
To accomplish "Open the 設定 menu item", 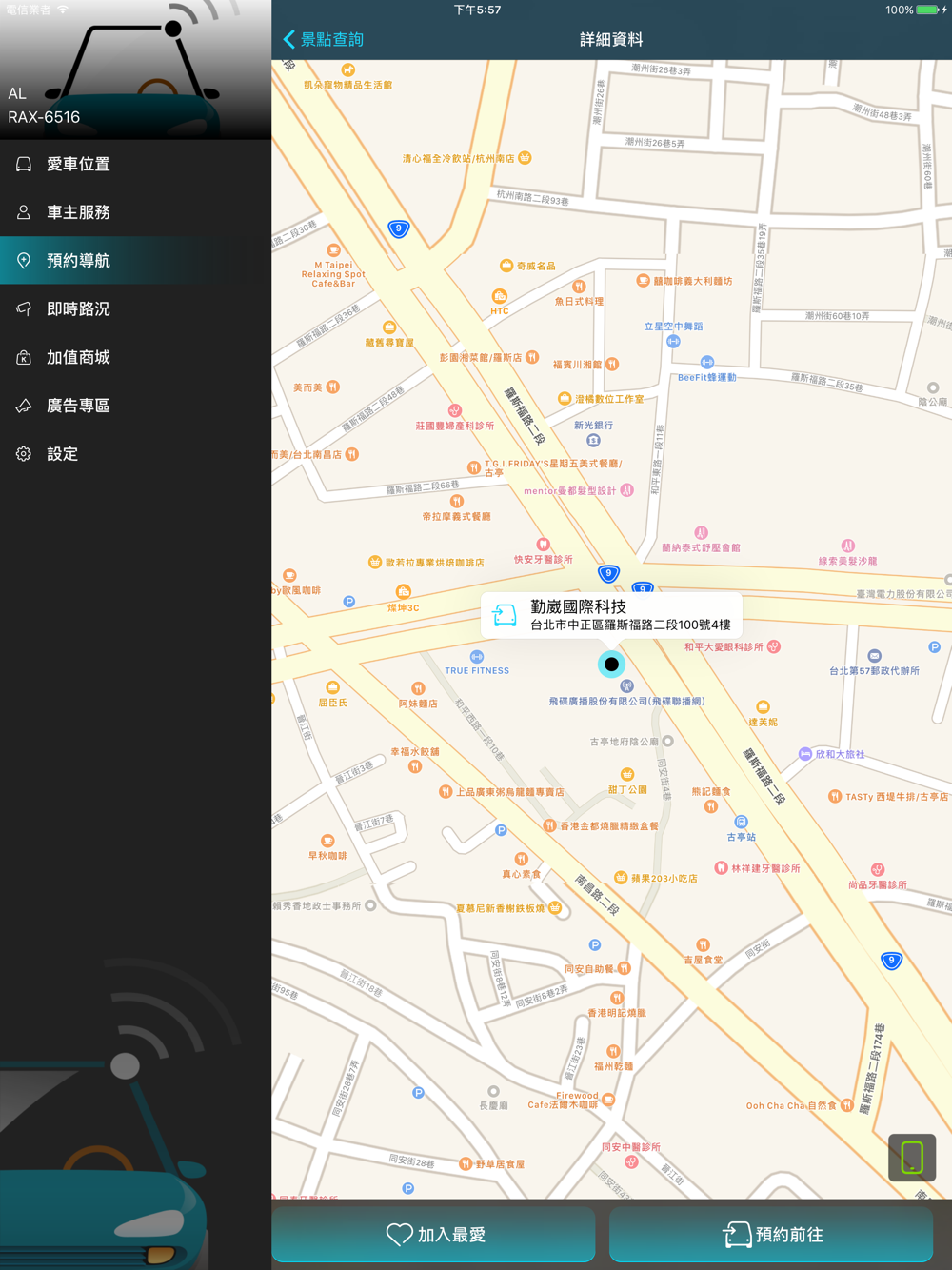I will tap(135, 454).
